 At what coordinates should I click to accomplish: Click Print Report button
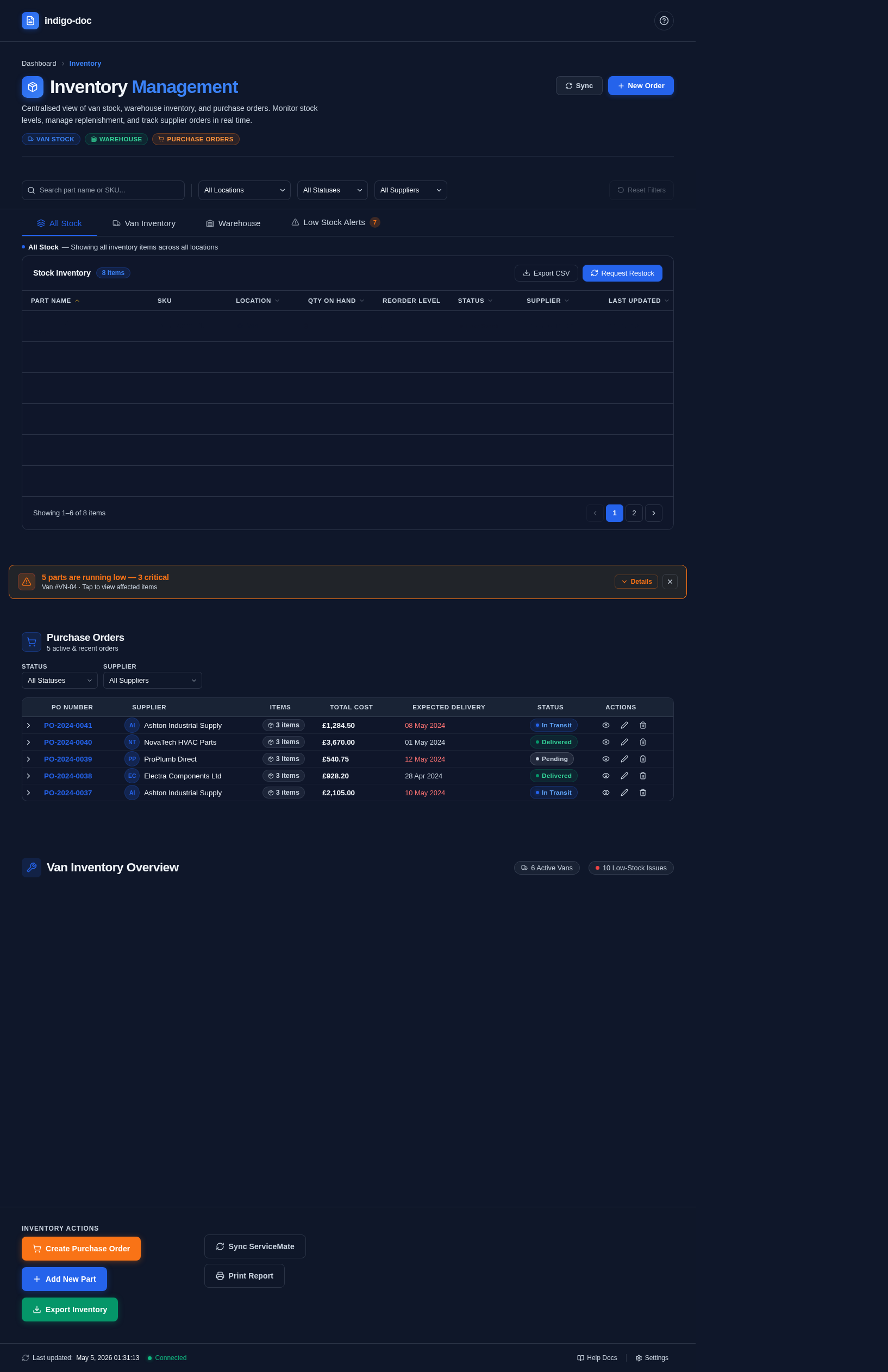tap(245, 1276)
